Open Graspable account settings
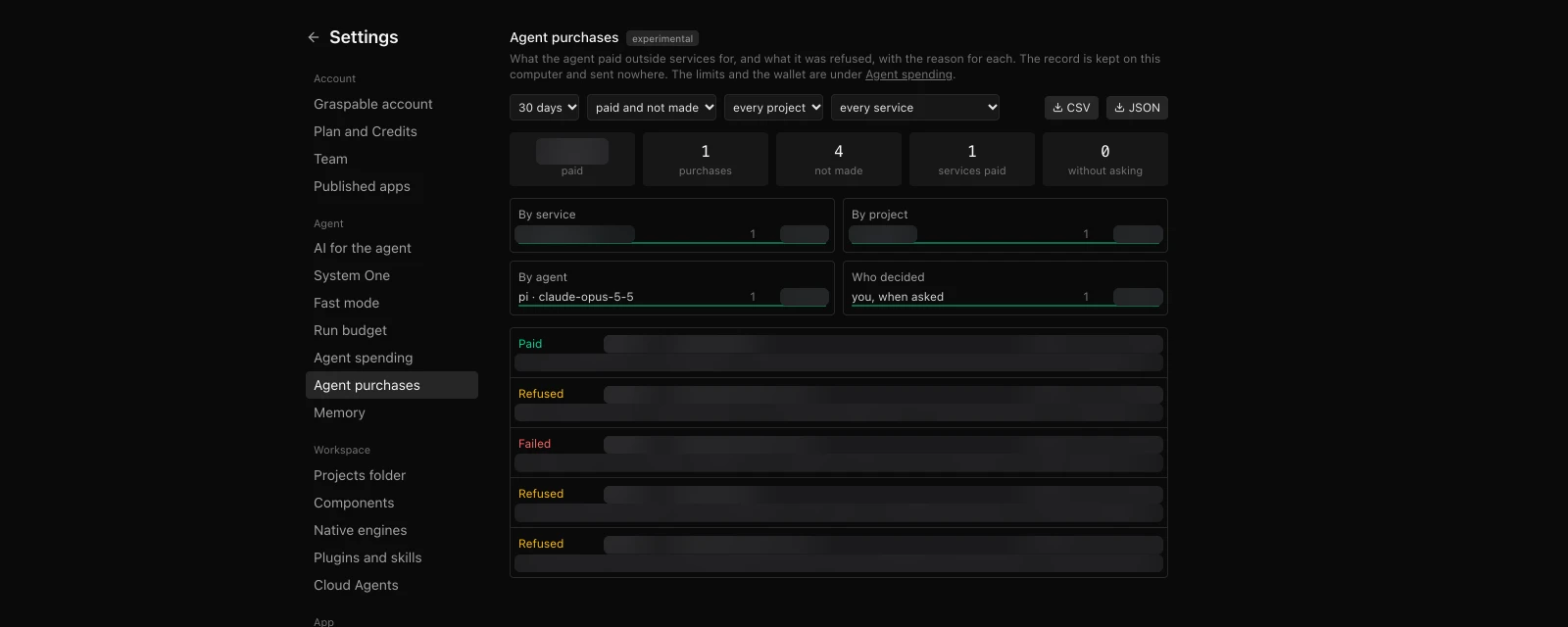 coord(392,104)
